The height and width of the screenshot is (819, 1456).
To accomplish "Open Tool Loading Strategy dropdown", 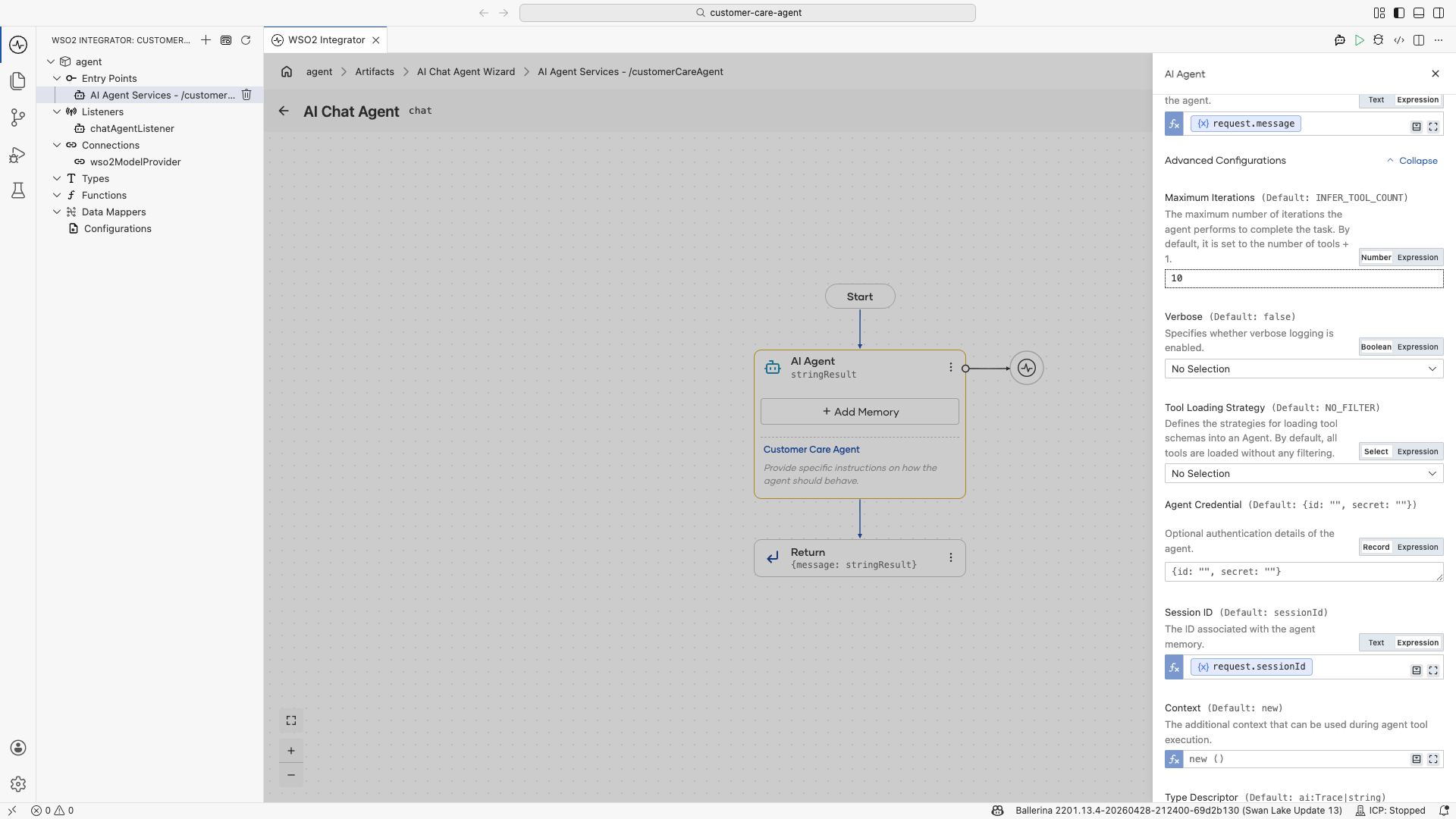I will click(x=1304, y=473).
